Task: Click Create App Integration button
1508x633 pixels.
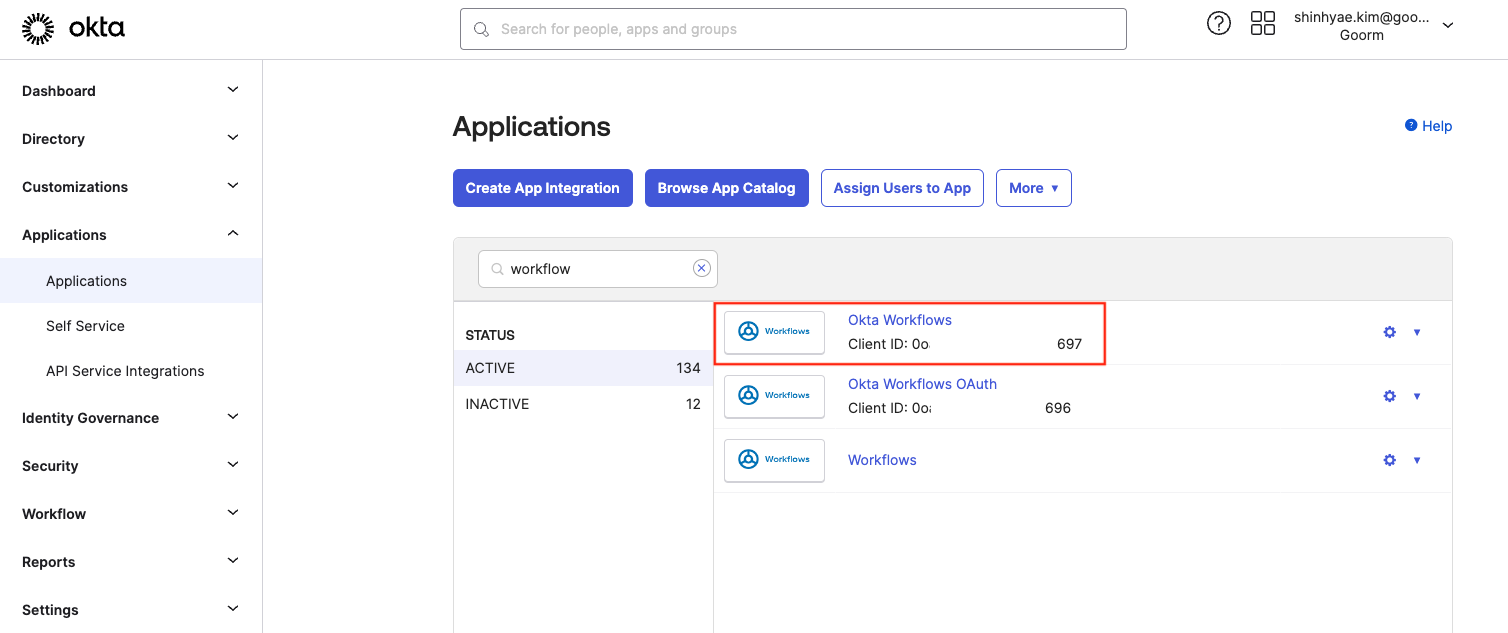Action: 542,188
